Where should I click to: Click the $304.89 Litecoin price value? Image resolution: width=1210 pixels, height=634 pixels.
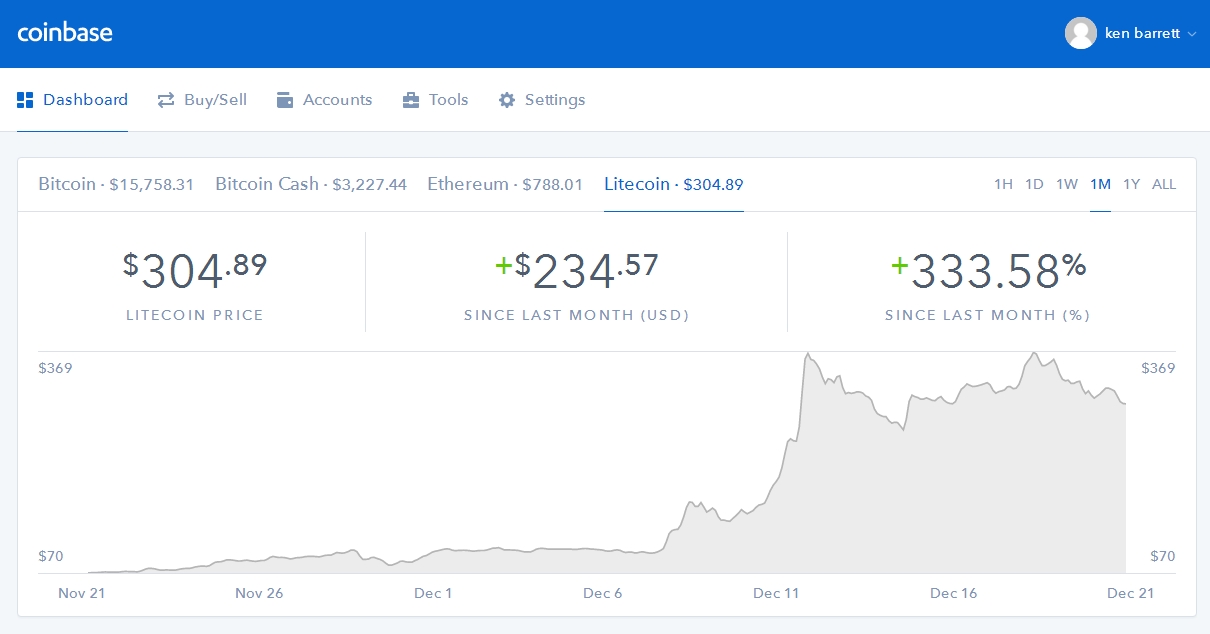(x=195, y=270)
